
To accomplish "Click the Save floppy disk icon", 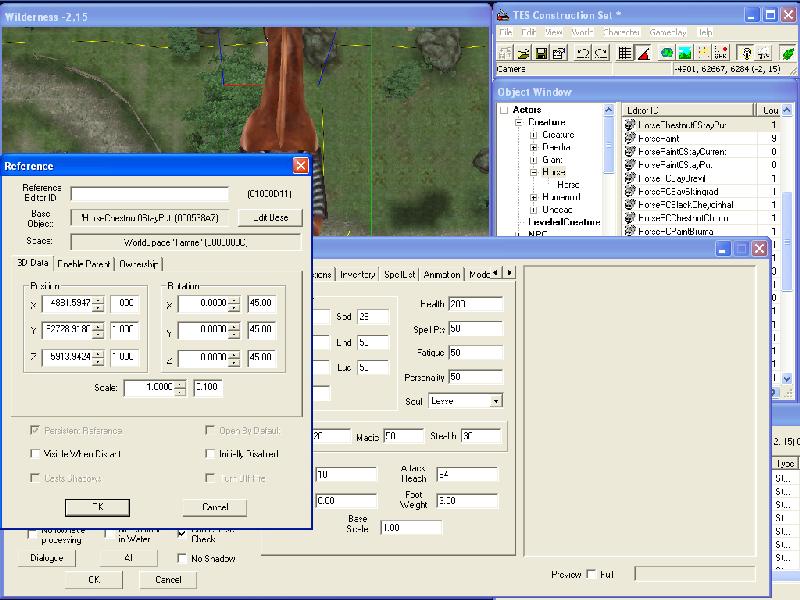I will coord(541,53).
